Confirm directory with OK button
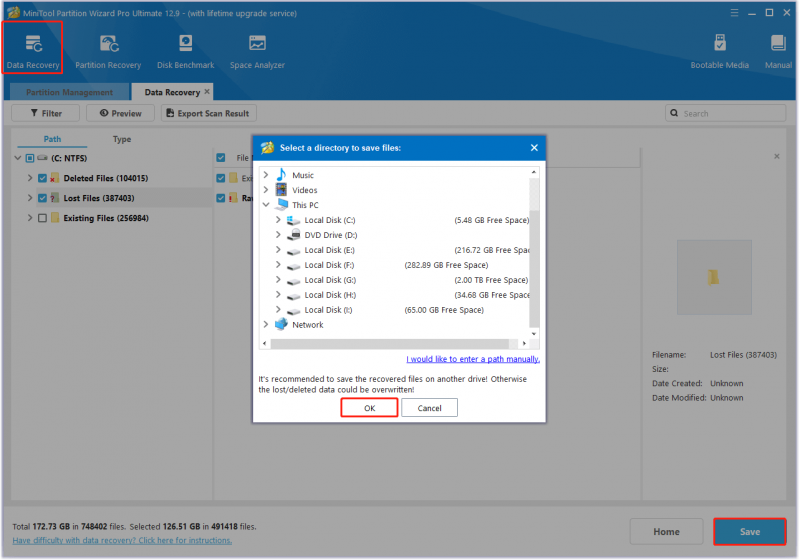This screenshot has height=560, width=800. 369,408
